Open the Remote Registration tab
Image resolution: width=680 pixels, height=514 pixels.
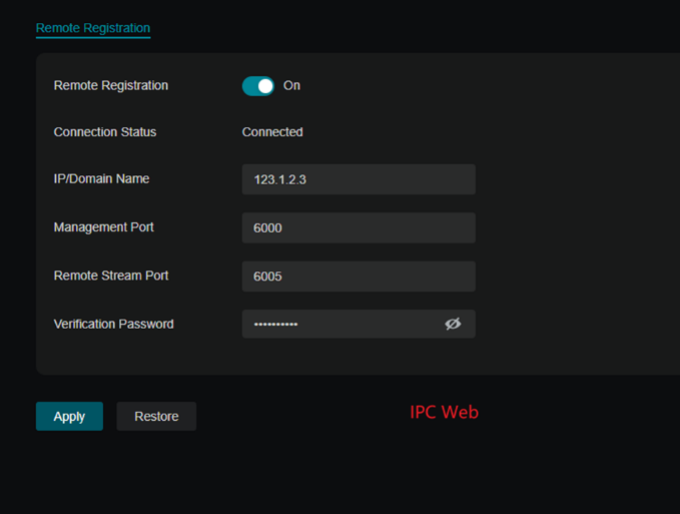93,28
